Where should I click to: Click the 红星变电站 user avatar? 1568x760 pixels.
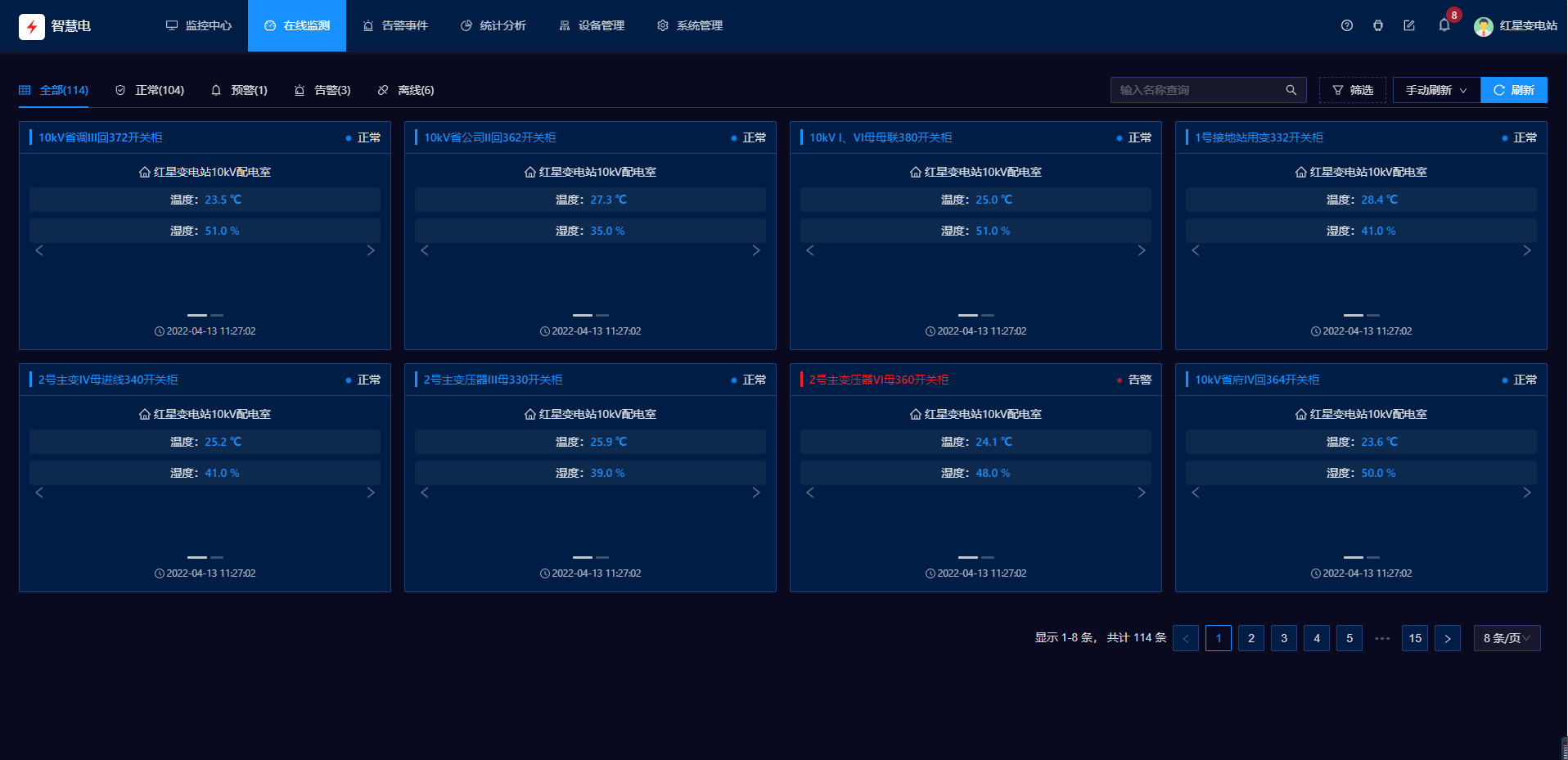[x=1483, y=26]
